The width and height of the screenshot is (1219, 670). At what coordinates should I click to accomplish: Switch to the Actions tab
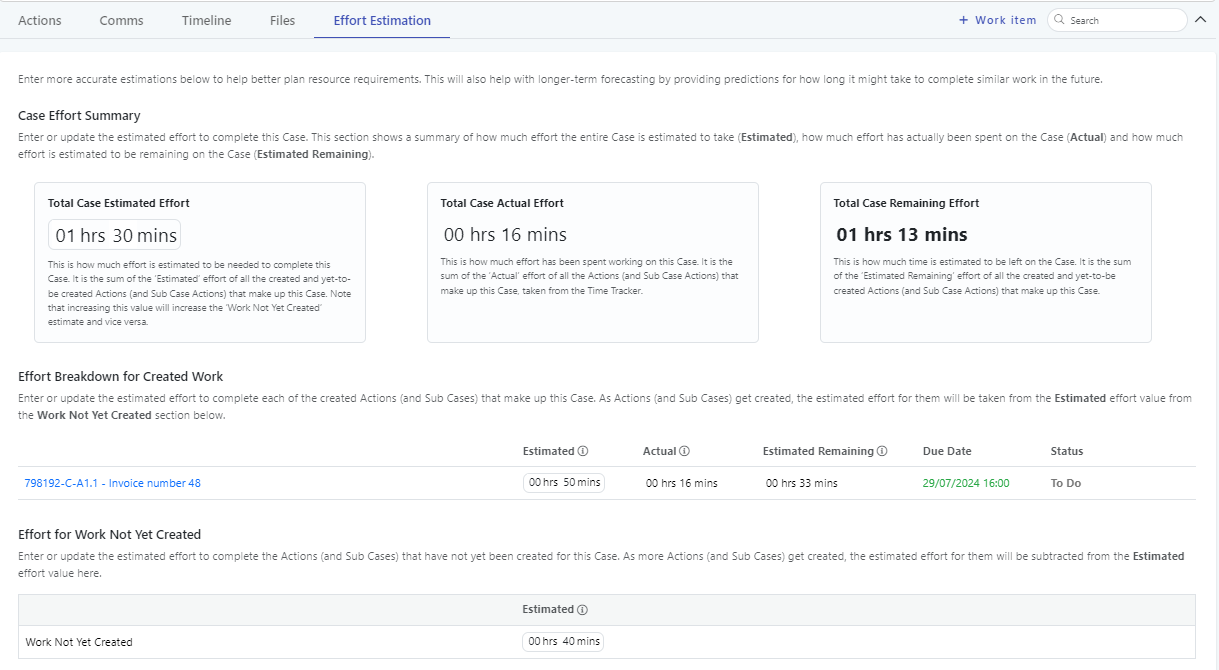[x=40, y=20]
